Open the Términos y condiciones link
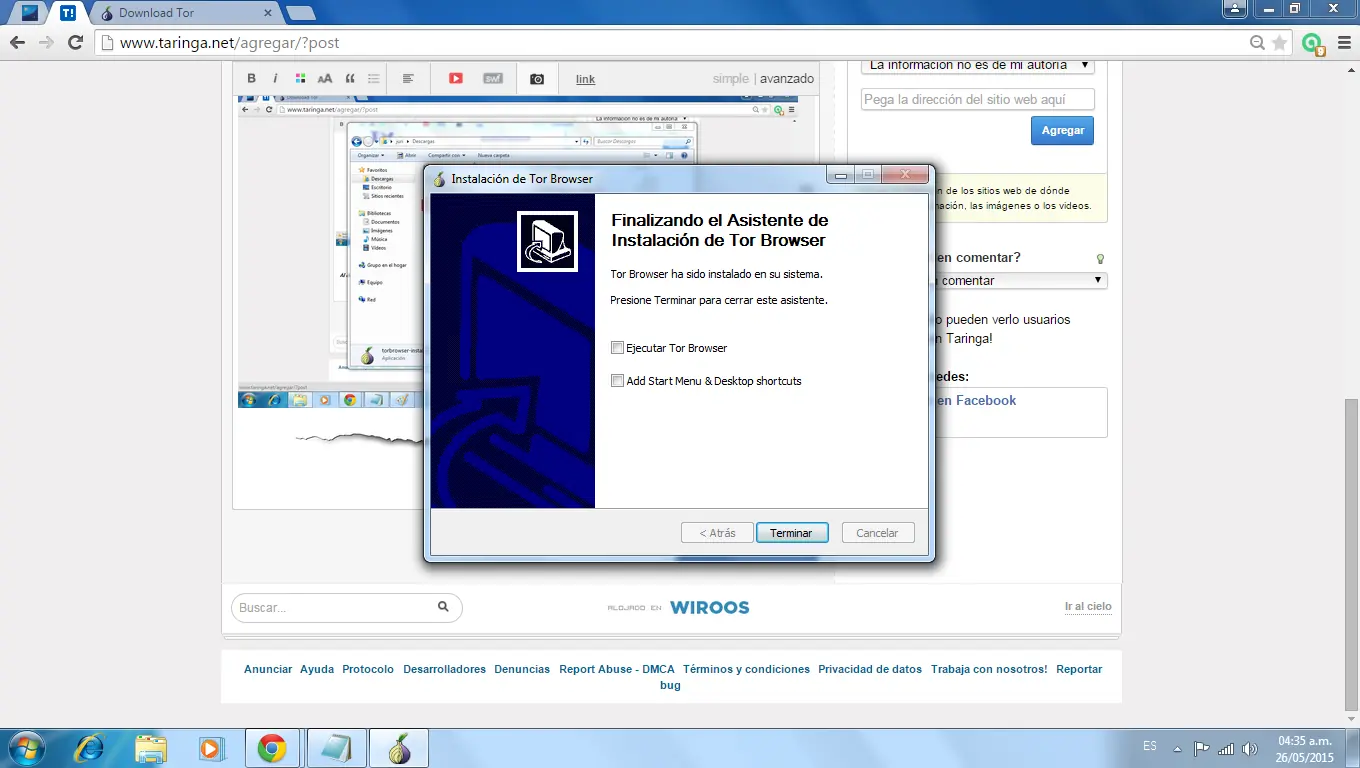The image size is (1360, 768). pyautogui.click(x=746, y=669)
